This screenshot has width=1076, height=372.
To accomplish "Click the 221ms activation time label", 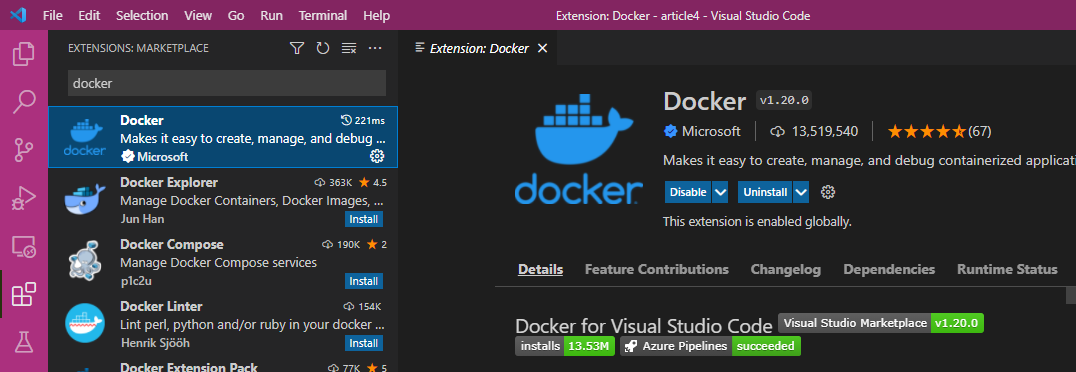I will click(x=363, y=121).
